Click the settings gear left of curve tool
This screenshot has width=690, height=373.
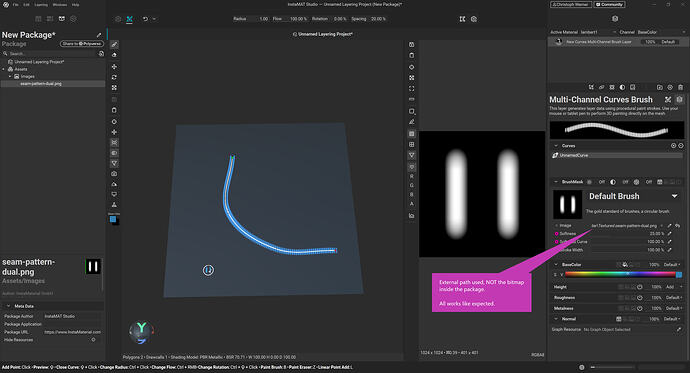point(118,19)
